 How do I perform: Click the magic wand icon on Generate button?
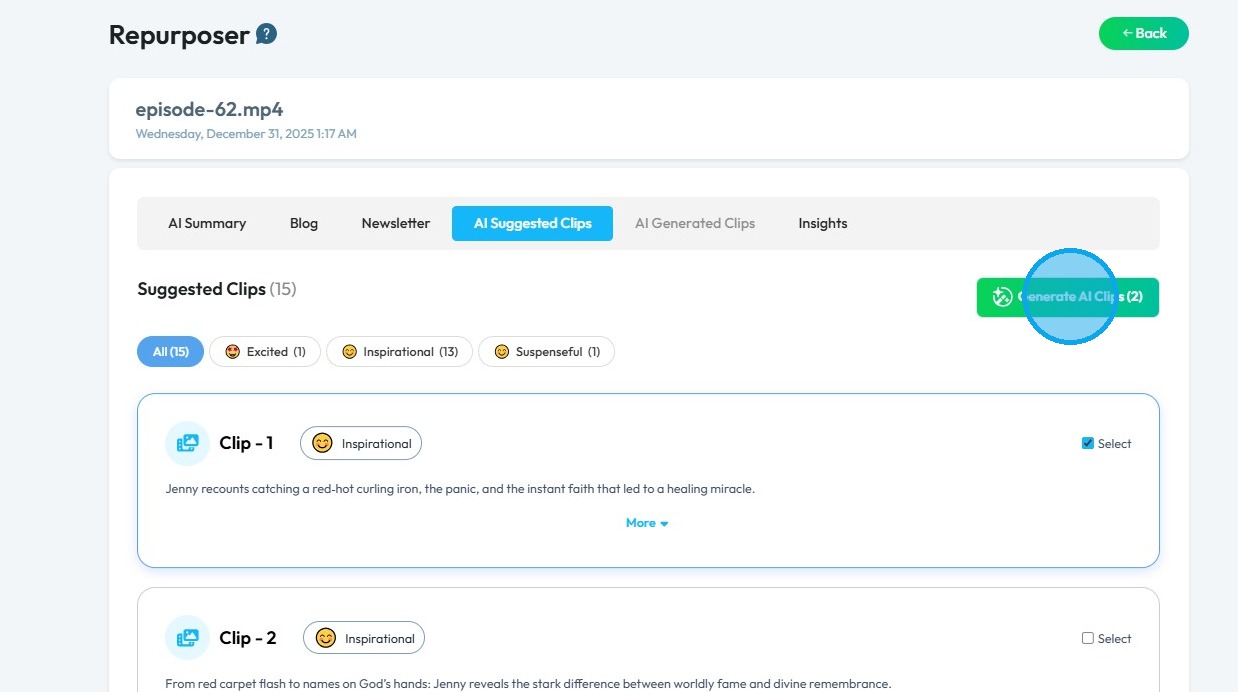1002,297
